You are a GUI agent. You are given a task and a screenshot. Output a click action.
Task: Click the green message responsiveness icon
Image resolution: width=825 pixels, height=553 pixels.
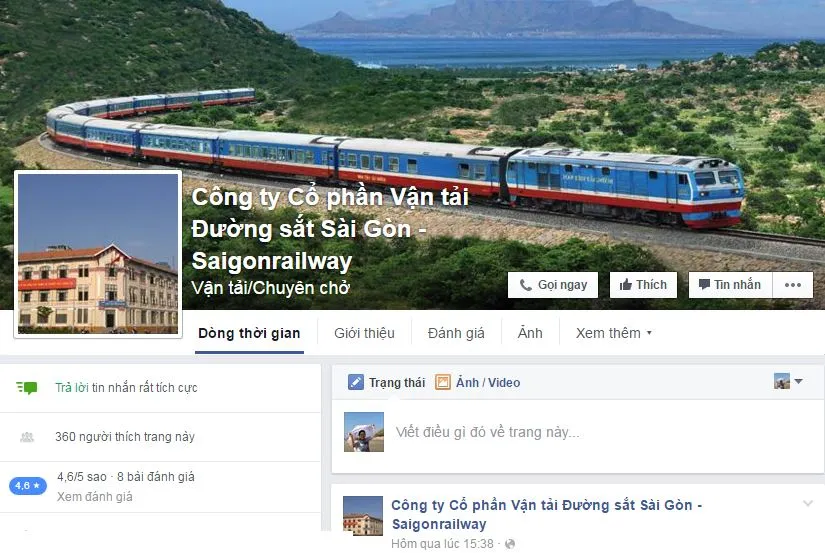pyautogui.click(x=27, y=388)
